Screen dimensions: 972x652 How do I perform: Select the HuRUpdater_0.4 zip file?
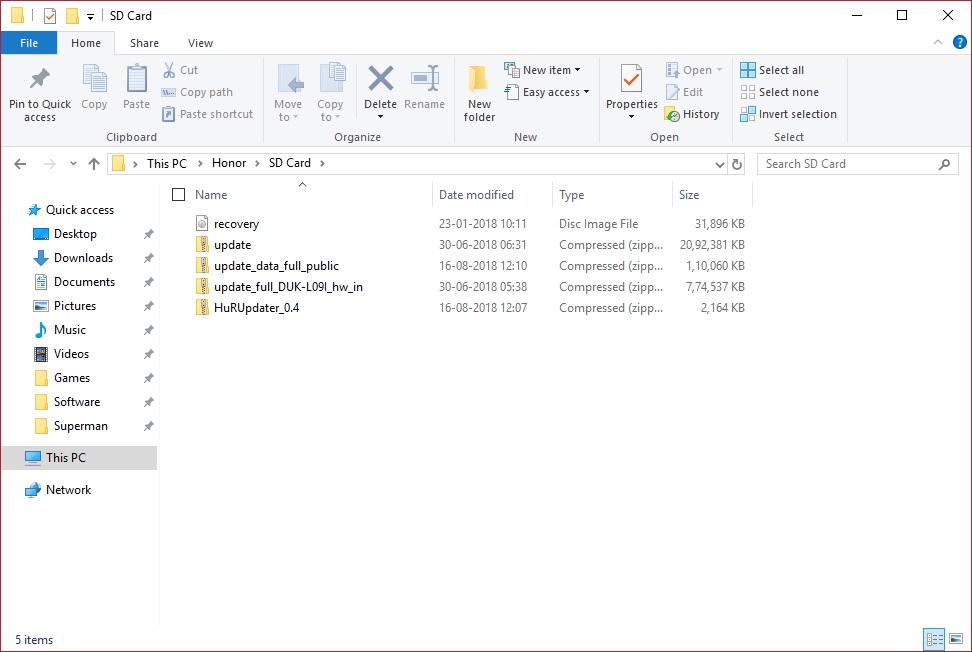tap(256, 308)
